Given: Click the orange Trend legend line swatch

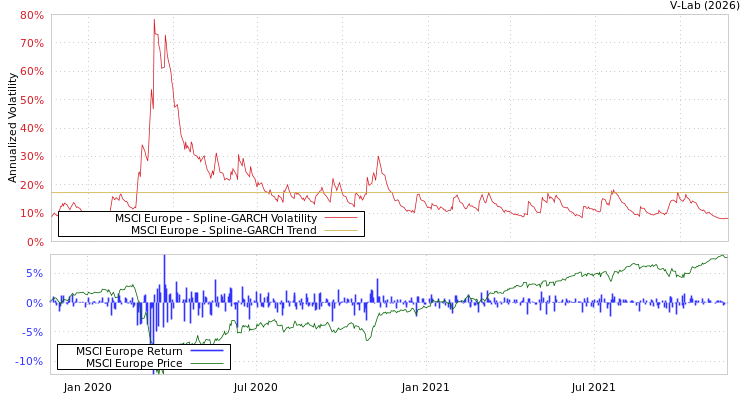Looking at the screenshot, I should point(341,230).
